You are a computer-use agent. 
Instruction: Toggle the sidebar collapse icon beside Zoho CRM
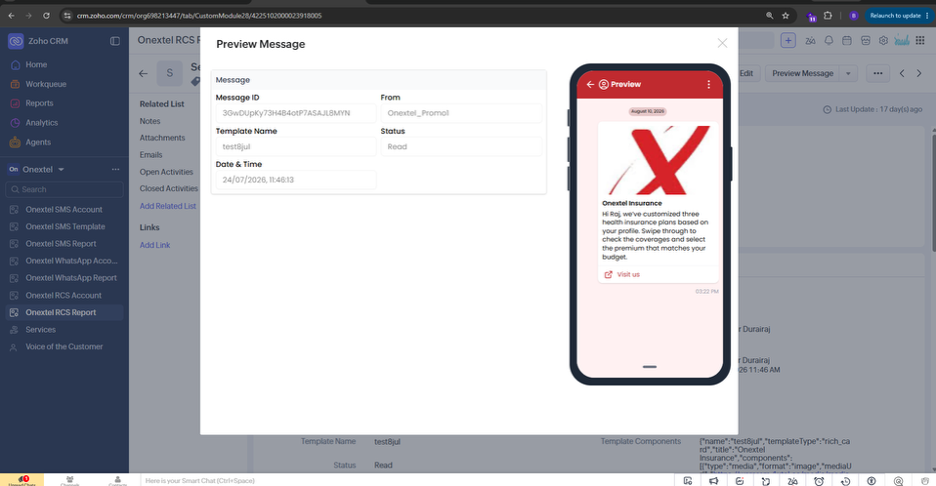click(115, 41)
